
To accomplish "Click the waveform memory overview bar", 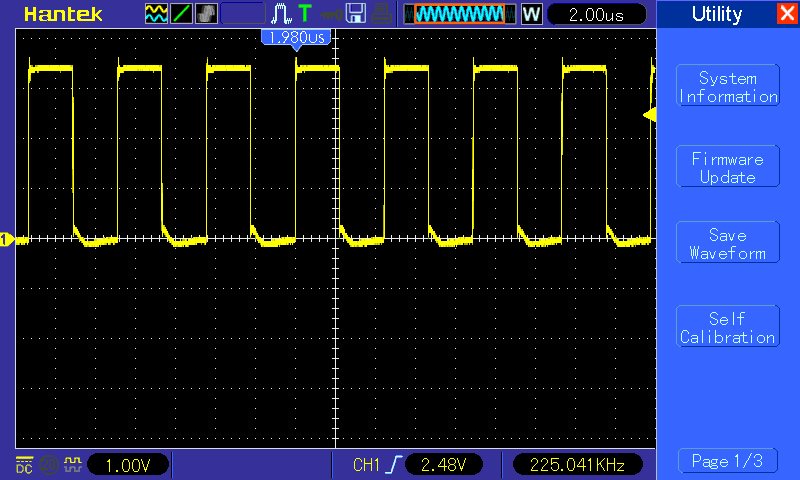I will [x=459, y=14].
